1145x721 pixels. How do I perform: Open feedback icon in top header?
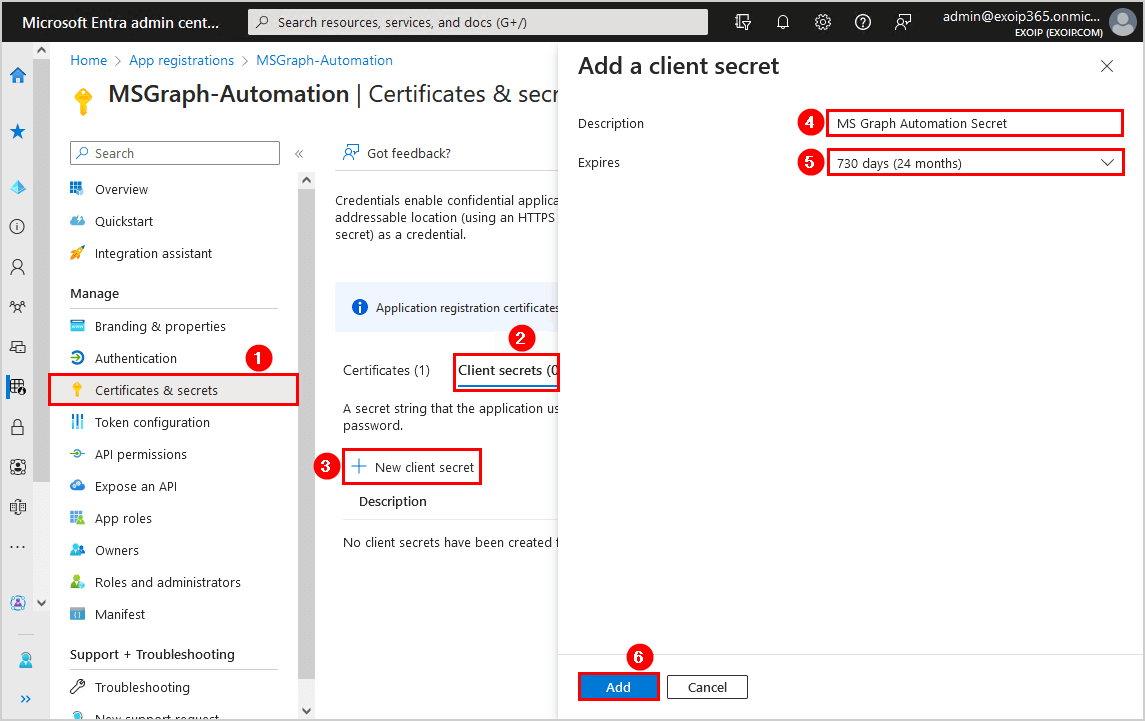click(x=903, y=22)
